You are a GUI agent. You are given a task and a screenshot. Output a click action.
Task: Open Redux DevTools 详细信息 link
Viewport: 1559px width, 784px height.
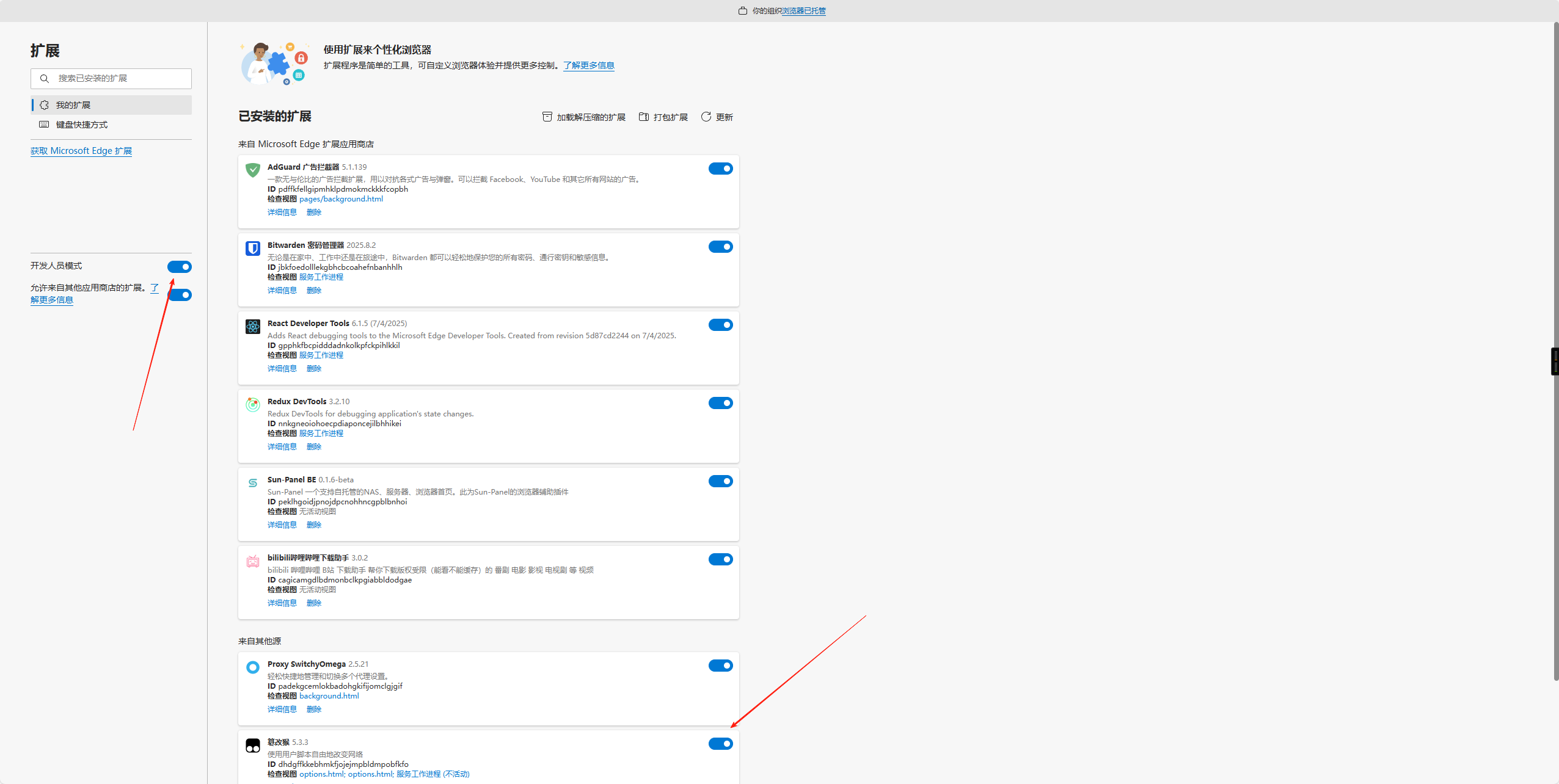click(282, 447)
